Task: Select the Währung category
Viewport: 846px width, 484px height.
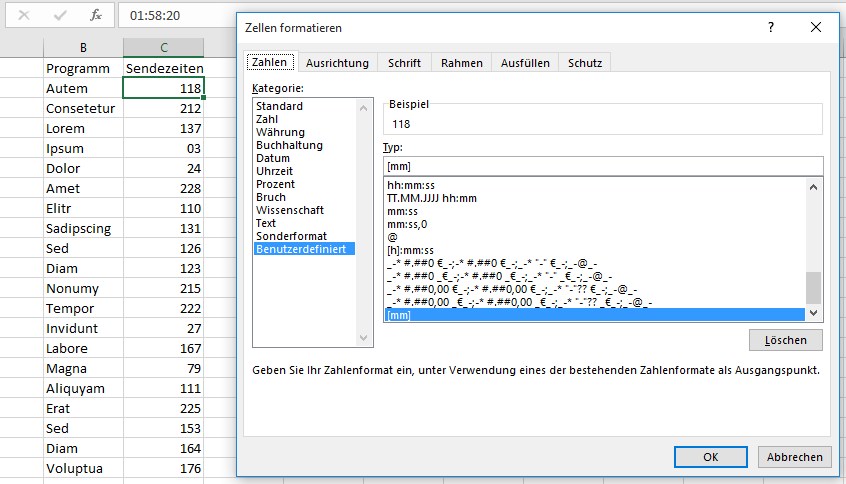Action: click(x=280, y=132)
